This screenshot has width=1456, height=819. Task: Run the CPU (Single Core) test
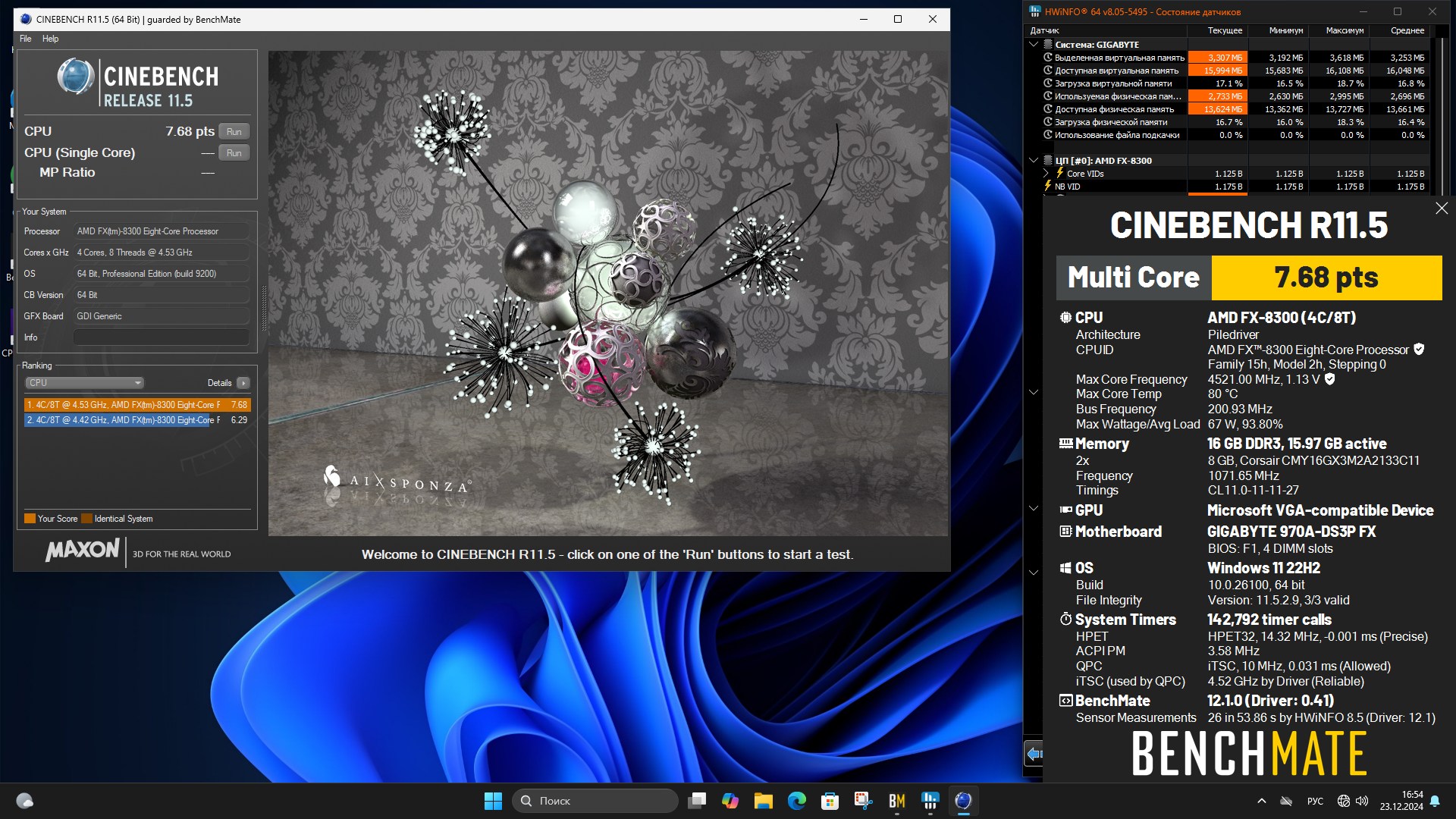pos(234,153)
